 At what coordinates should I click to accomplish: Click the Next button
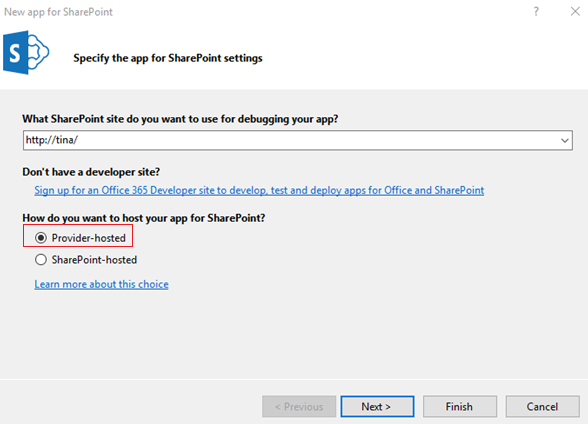(x=377, y=406)
